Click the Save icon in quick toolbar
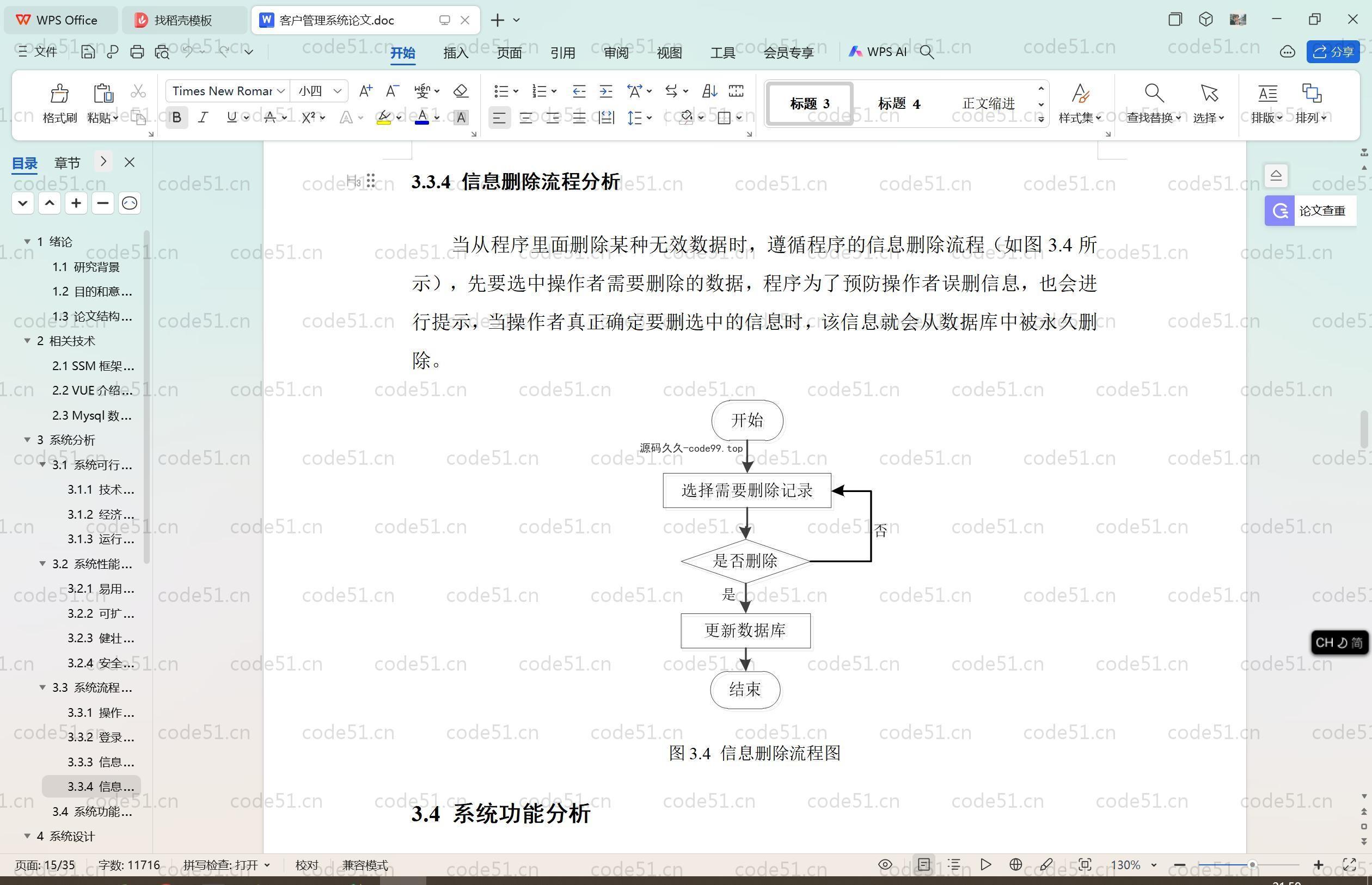This screenshot has height=885, width=1372. click(x=87, y=52)
